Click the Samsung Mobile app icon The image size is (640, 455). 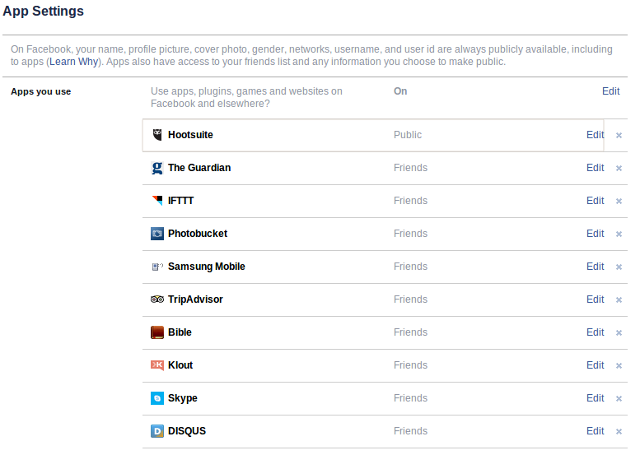tap(157, 267)
